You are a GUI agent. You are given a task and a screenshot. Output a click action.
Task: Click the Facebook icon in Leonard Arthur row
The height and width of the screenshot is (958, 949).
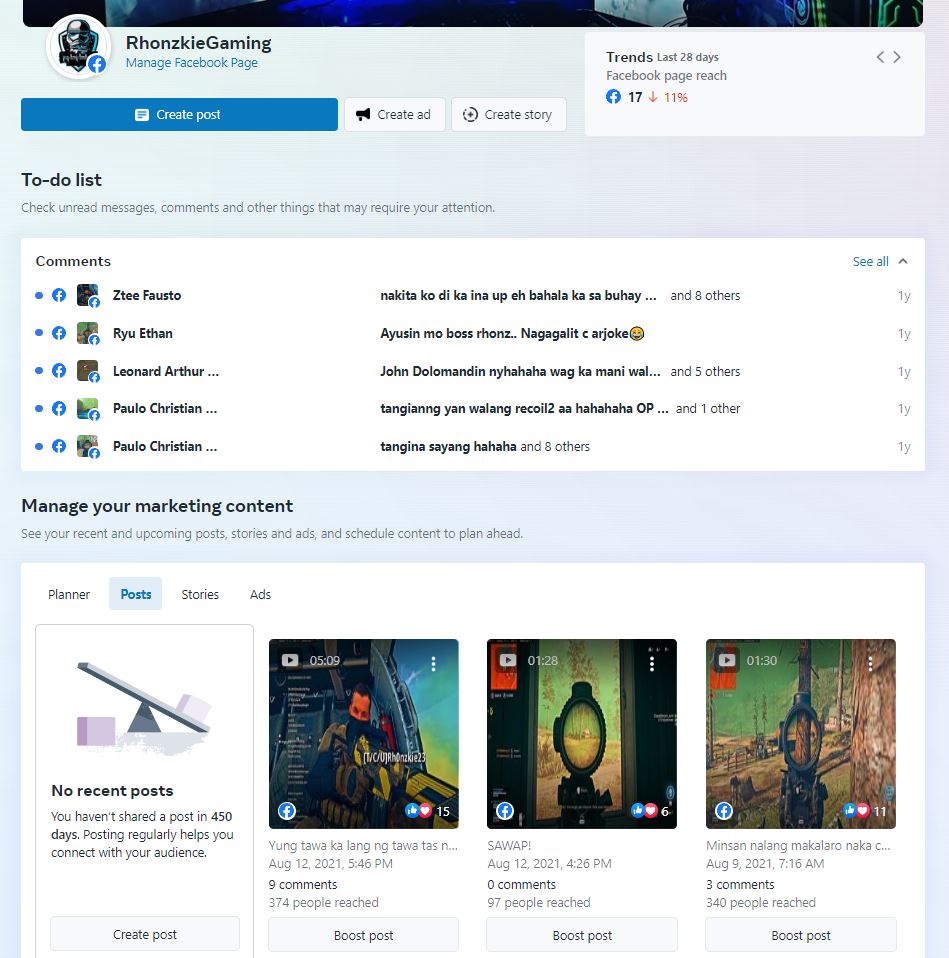(x=59, y=371)
